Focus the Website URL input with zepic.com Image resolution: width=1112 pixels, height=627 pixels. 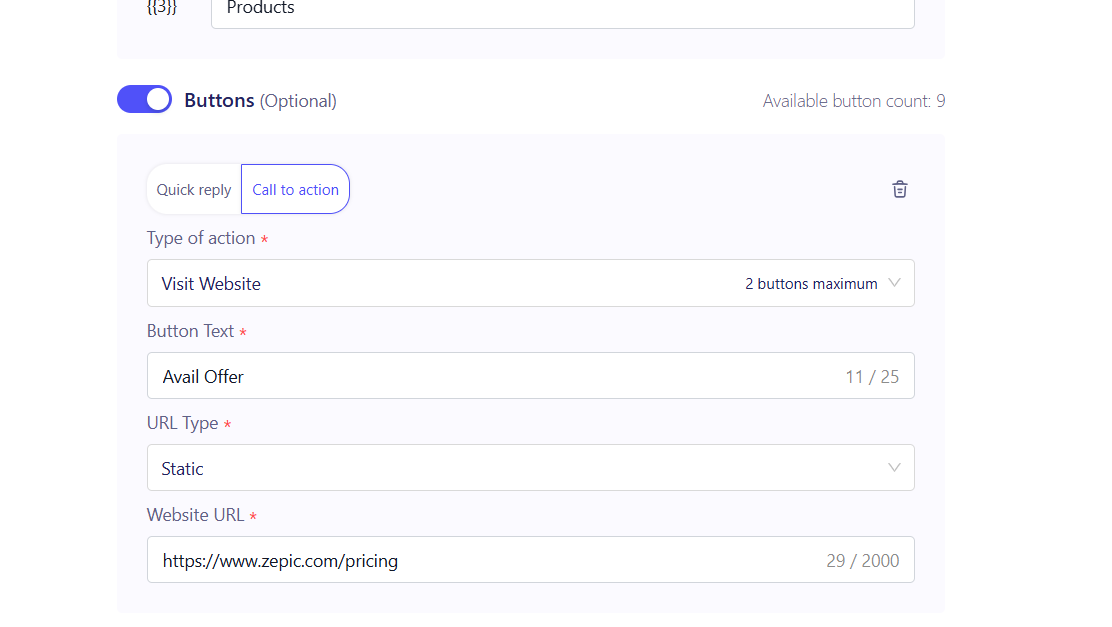[480, 560]
